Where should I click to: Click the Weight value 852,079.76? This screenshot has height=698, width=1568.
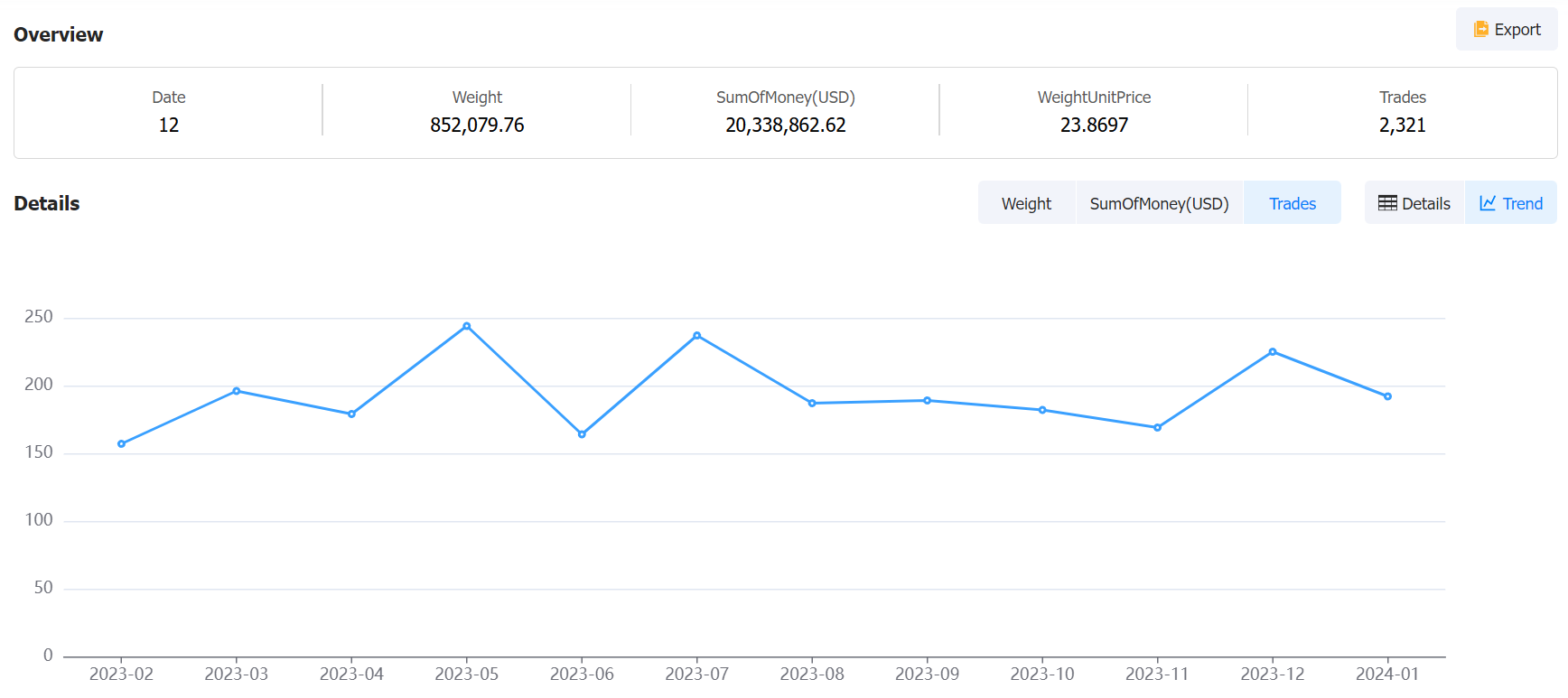(477, 125)
